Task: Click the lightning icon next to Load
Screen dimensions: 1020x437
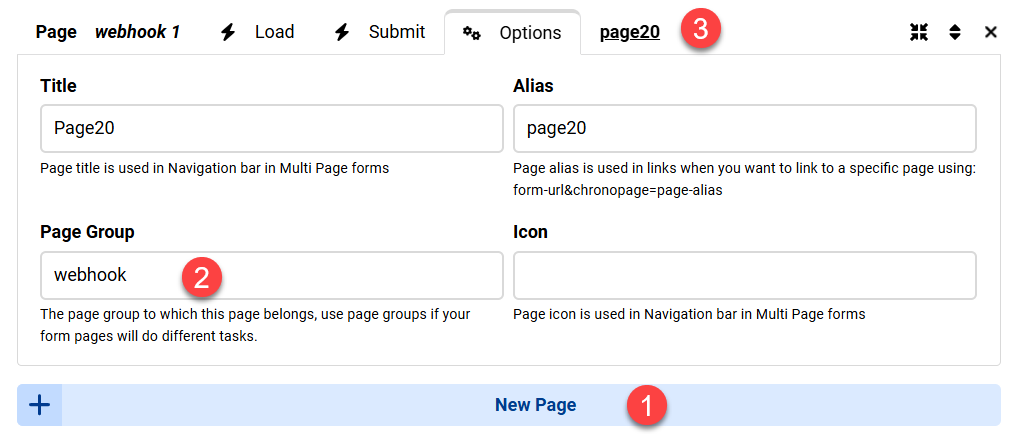Action: (228, 33)
